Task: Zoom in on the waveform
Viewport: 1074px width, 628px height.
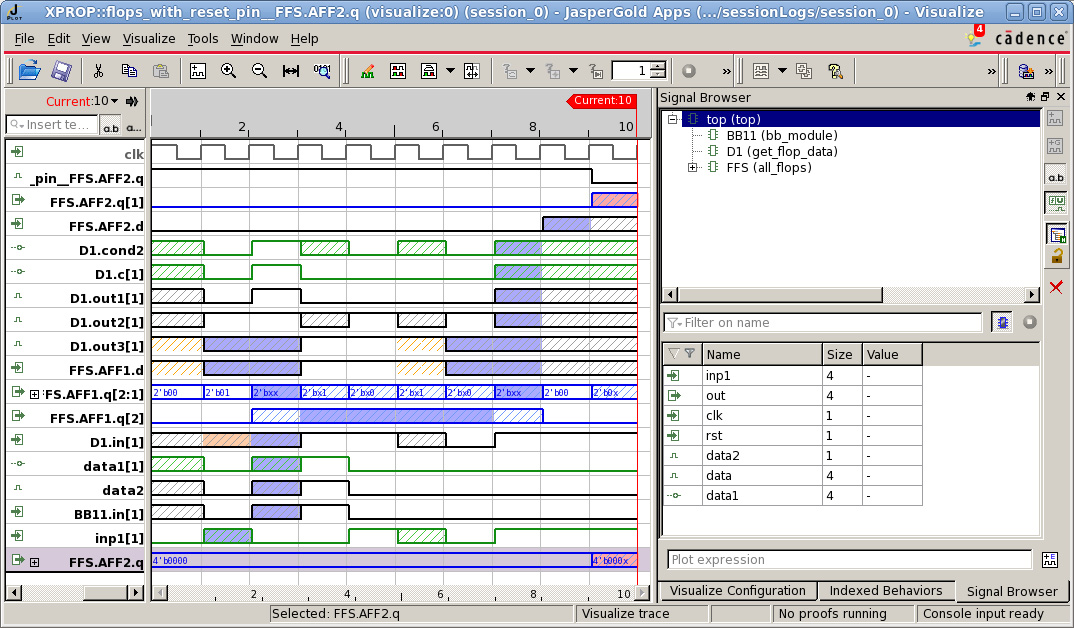Action: click(x=228, y=71)
